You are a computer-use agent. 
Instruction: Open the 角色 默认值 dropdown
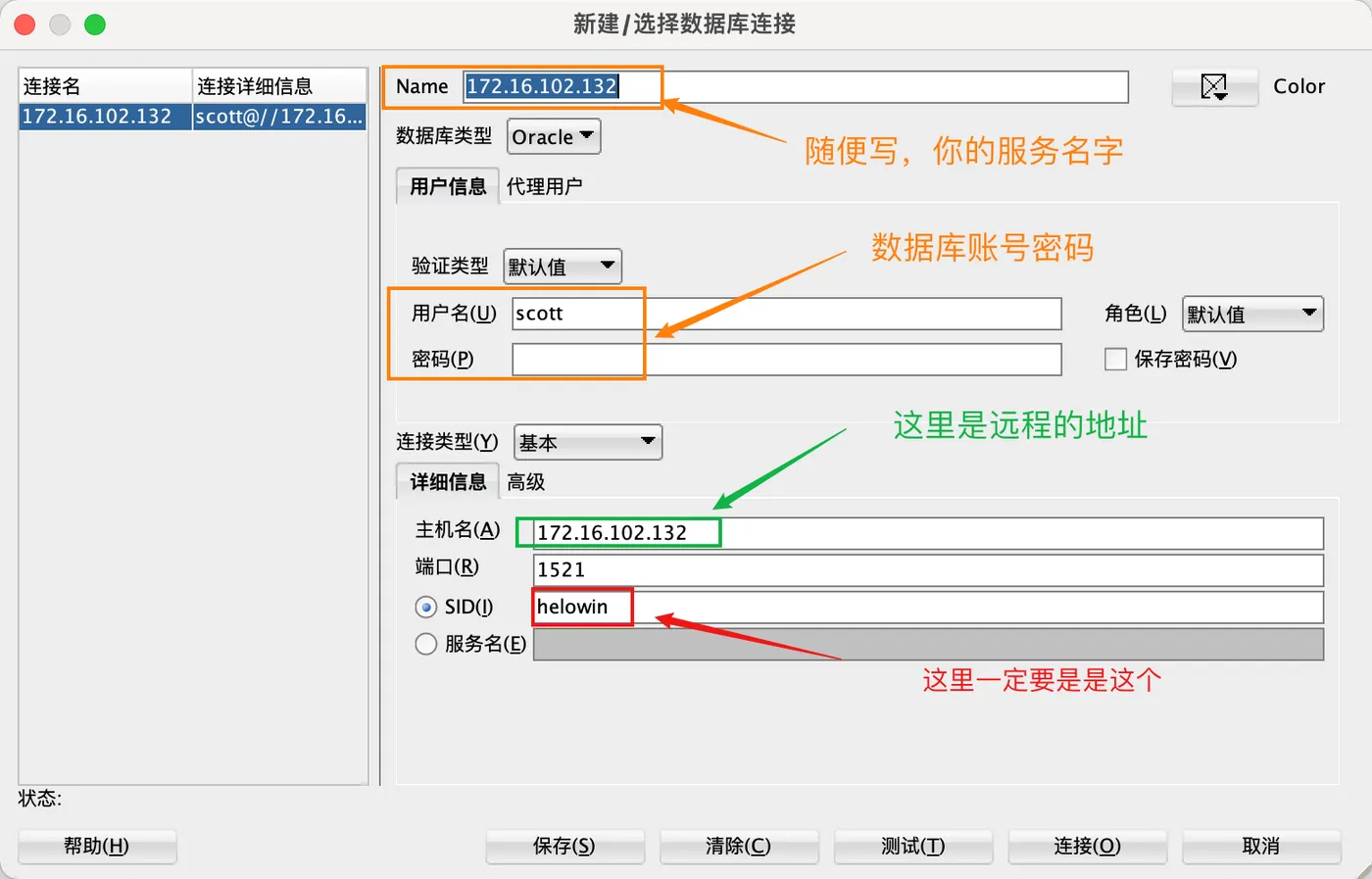pos(1252,314)
